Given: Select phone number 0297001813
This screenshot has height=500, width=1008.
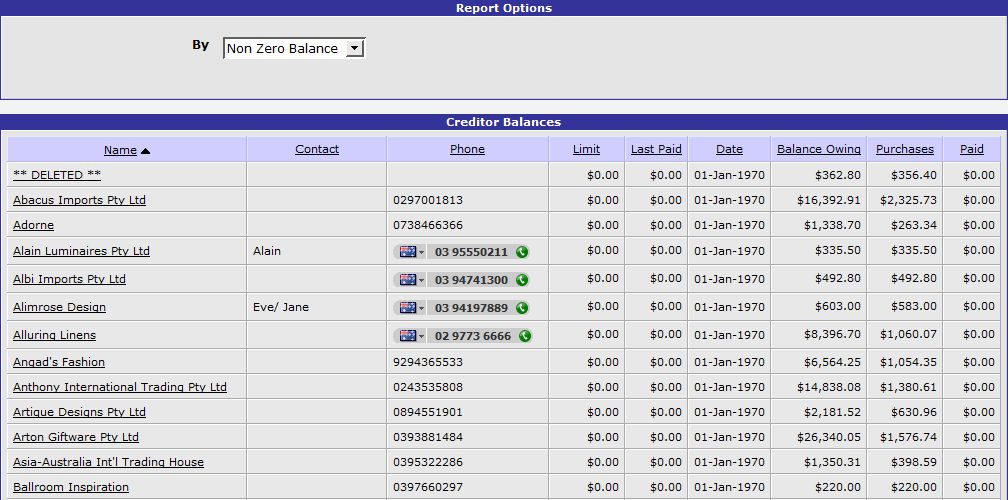Looking at the screenshot, I should click(428, 200).
